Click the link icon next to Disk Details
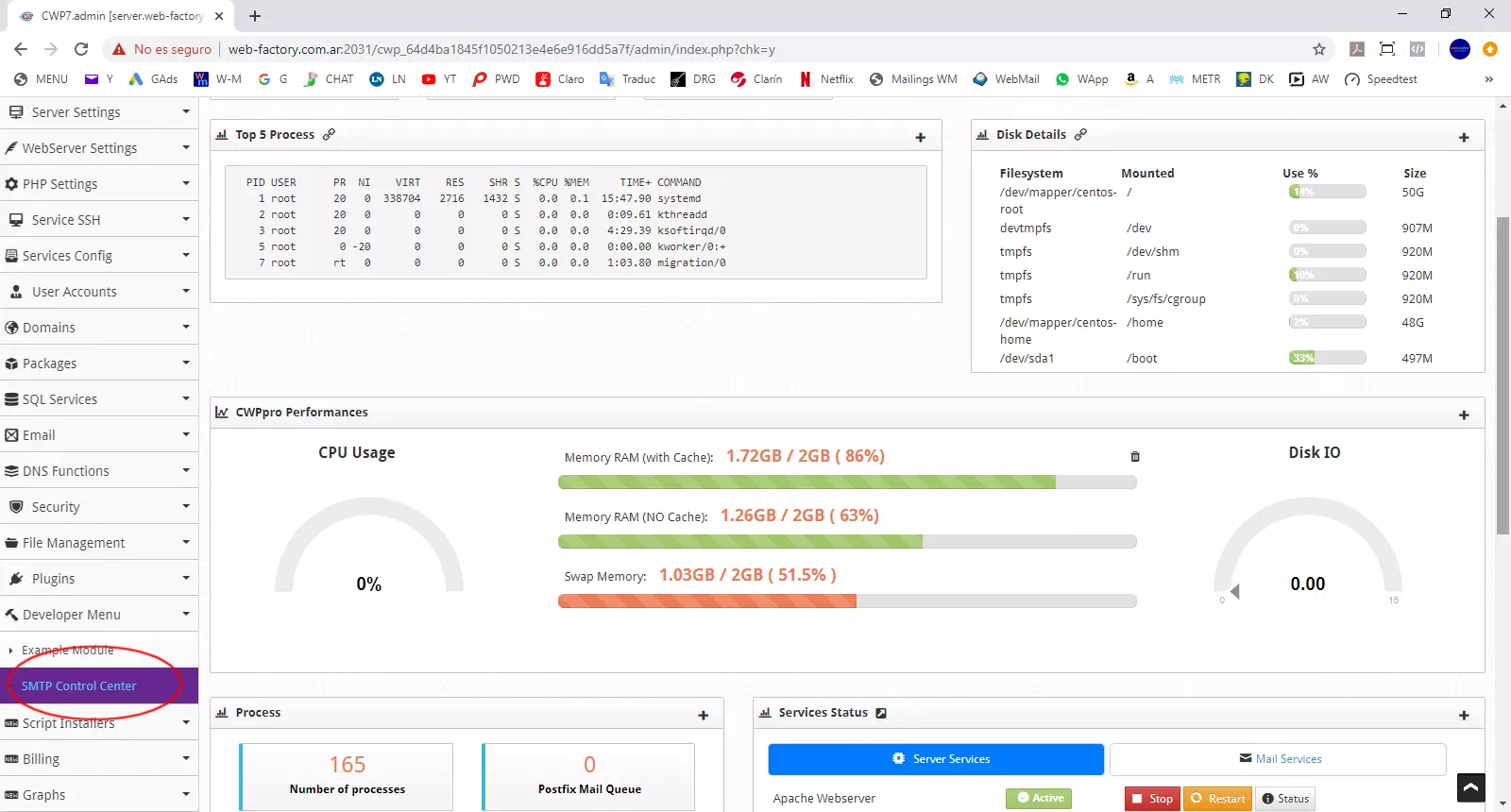 point(1080,135)
